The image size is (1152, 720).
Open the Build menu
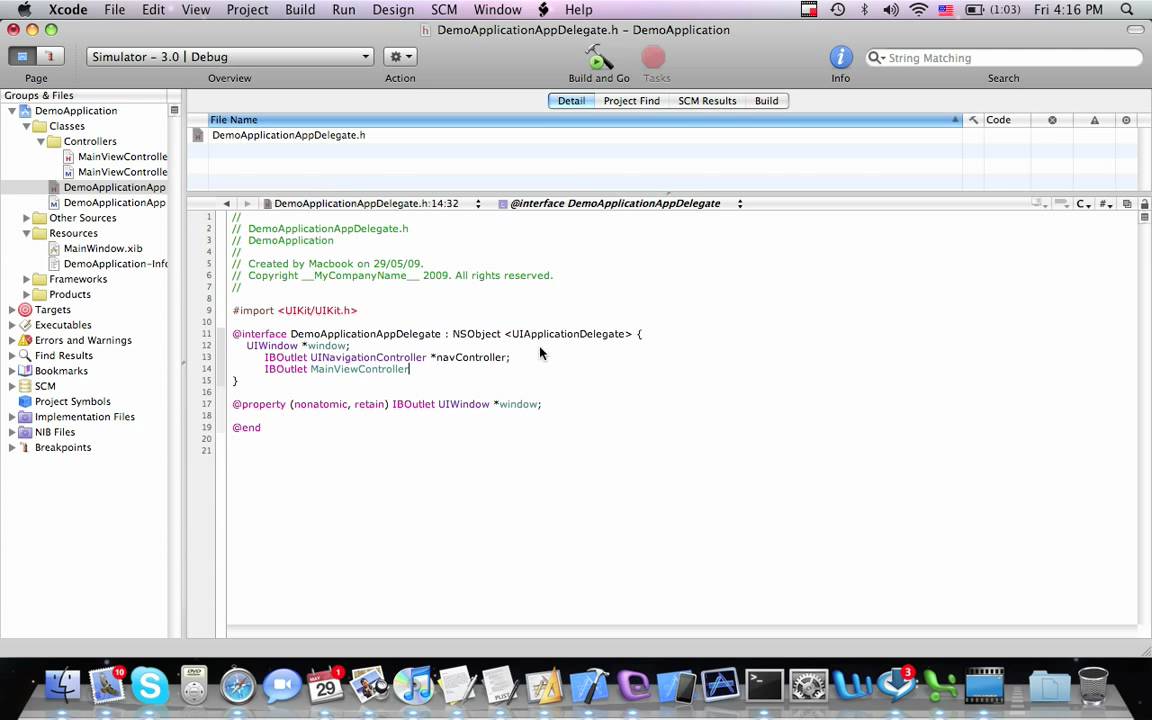click(300, 10)
